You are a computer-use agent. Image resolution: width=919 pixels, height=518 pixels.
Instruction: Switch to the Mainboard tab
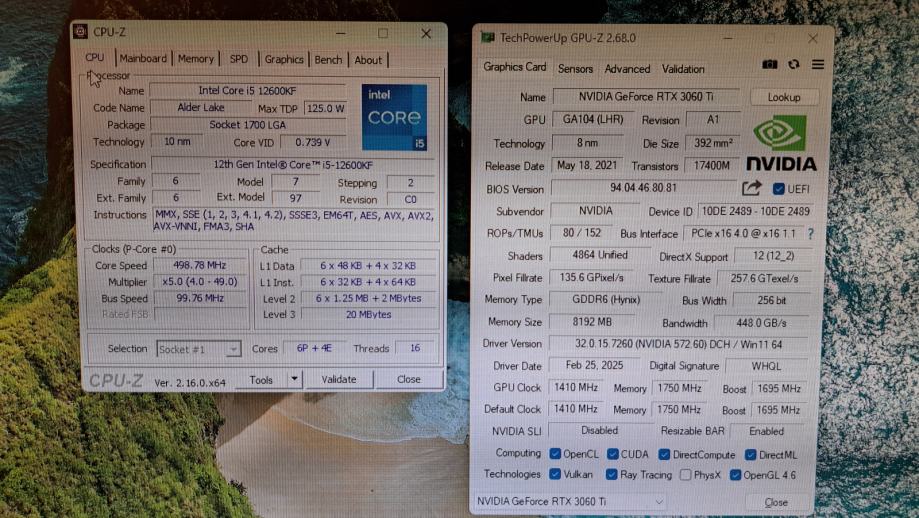click(143, 58)
